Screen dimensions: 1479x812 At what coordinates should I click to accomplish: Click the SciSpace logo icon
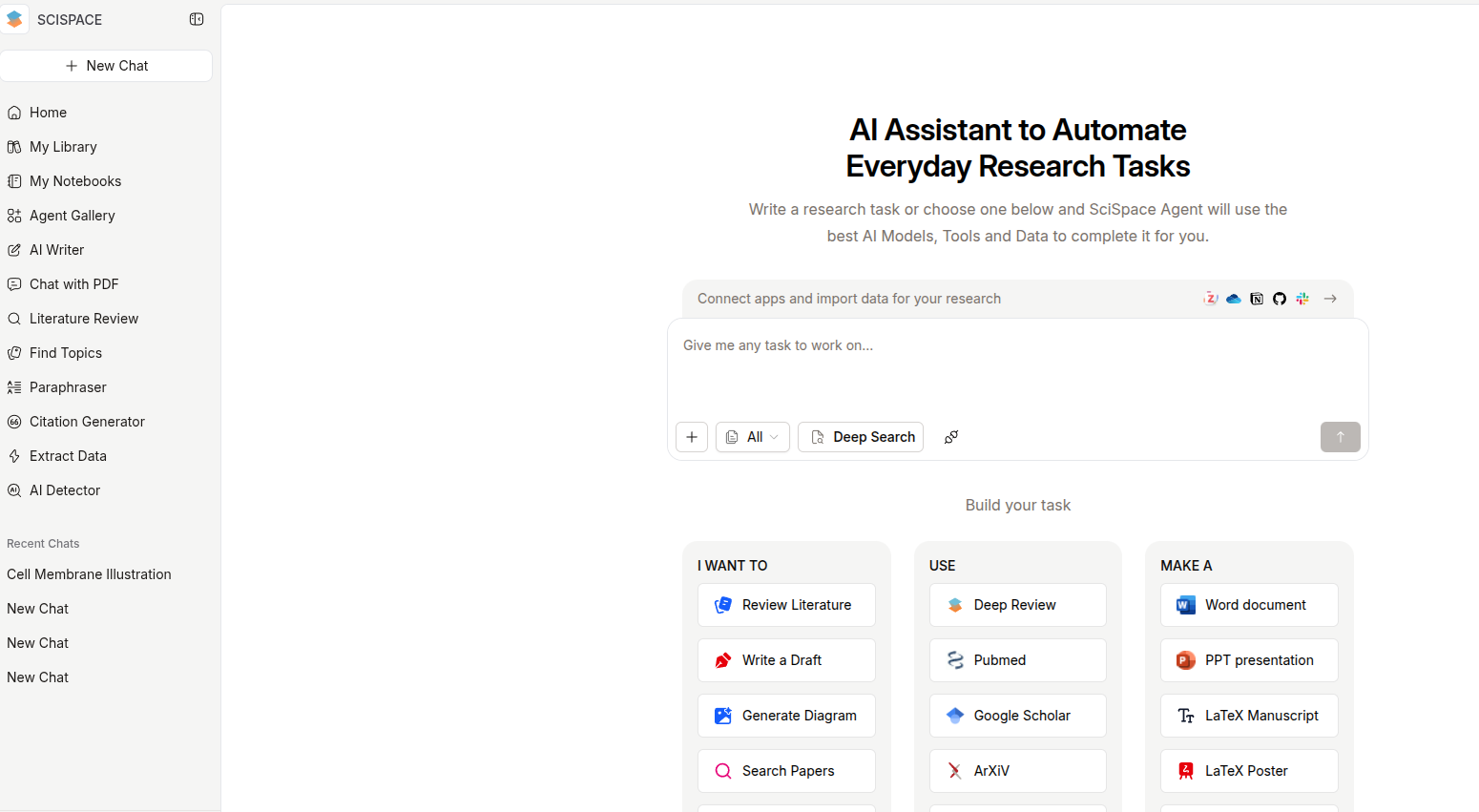click(14, 19)
